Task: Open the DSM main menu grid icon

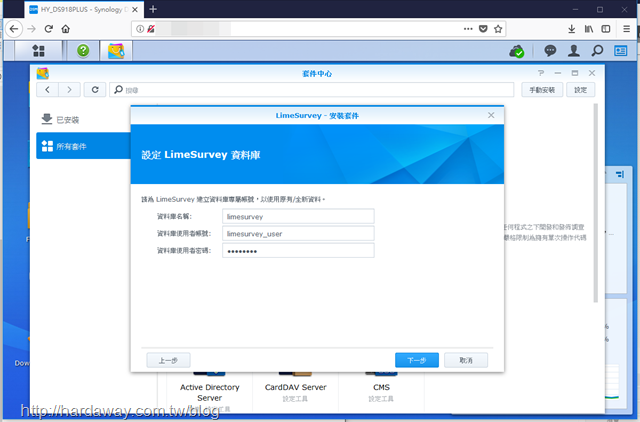Action: [38, 51]
